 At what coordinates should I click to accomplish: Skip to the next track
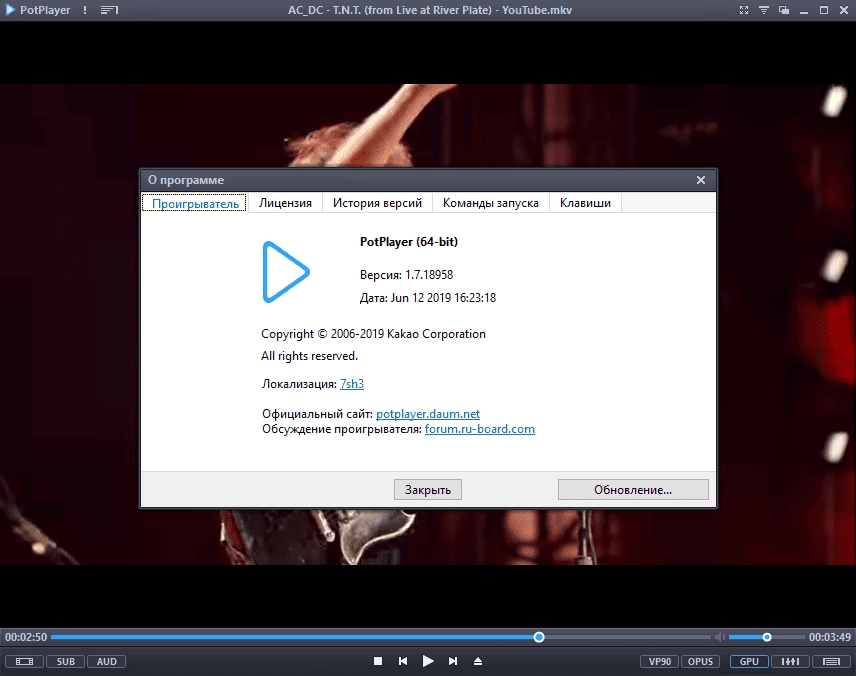click(x=453, y=661)
